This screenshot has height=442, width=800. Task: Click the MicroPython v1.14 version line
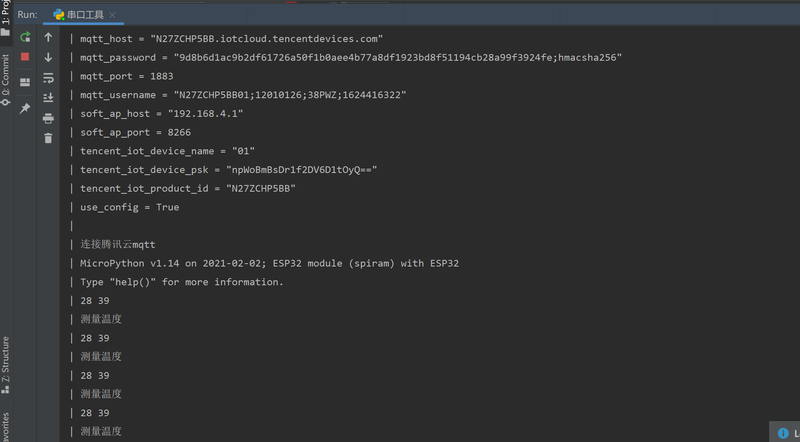269,263
